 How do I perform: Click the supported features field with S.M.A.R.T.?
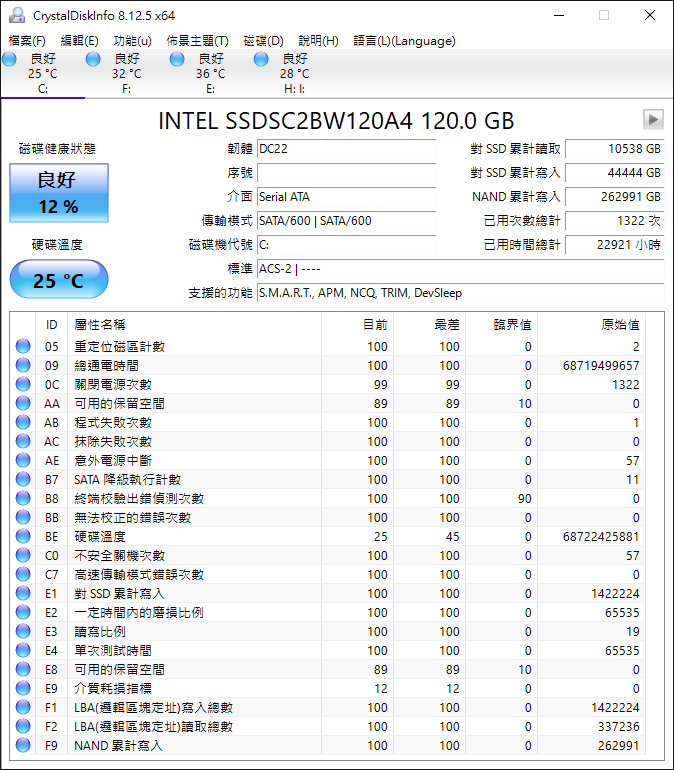pos(460,293)
